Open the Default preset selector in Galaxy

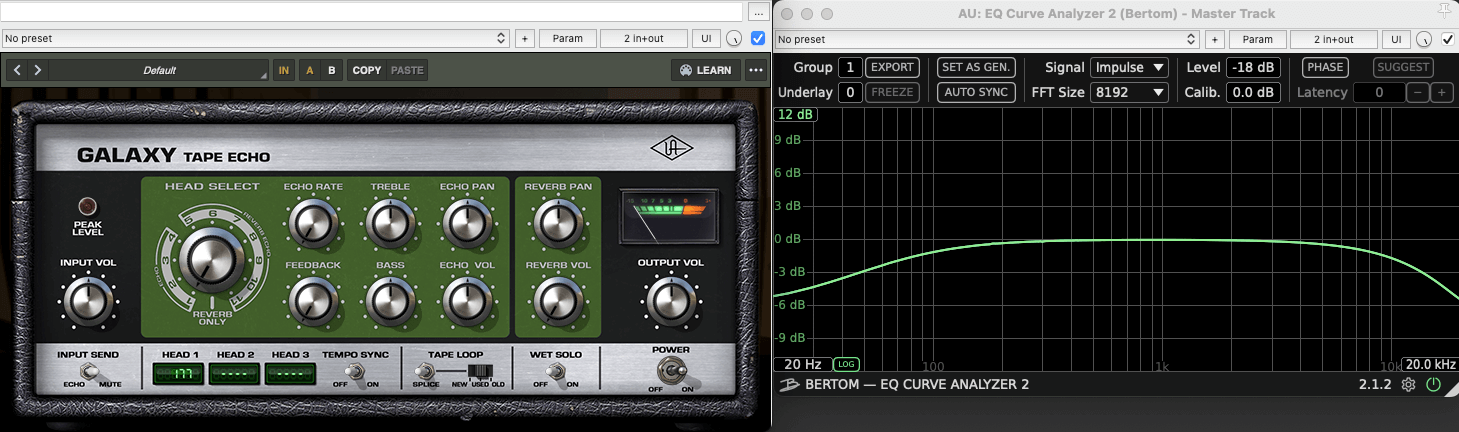point(158,70)
